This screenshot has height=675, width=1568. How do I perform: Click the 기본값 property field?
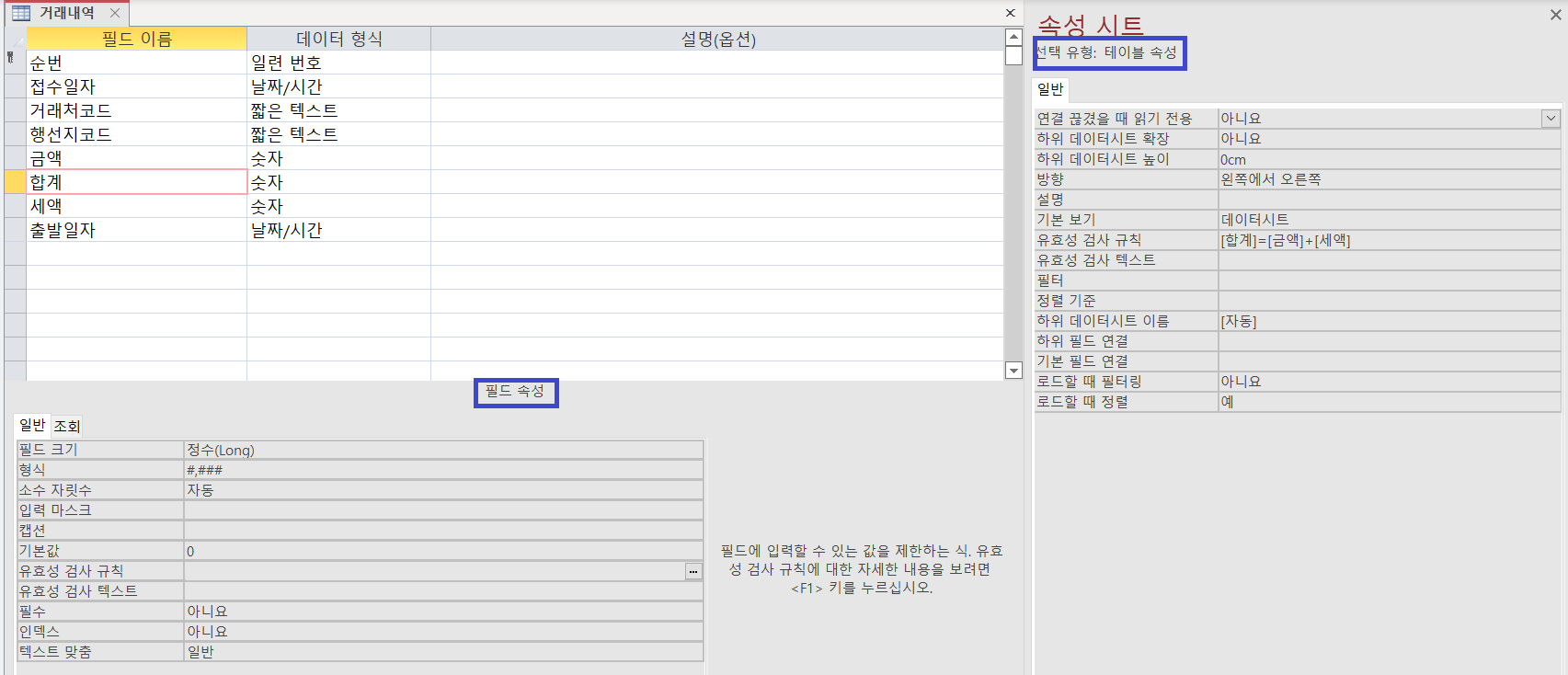[x=441, y=551]
